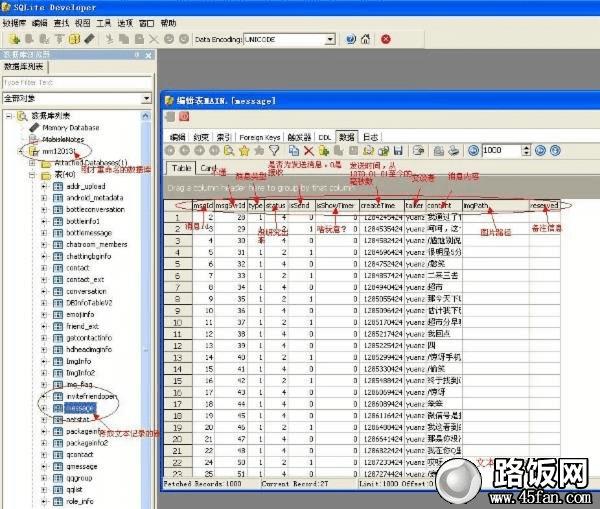Click the blue floppy save icon
Image resolution: width=600 pixels, height=509 pixels.
(398, 151)
